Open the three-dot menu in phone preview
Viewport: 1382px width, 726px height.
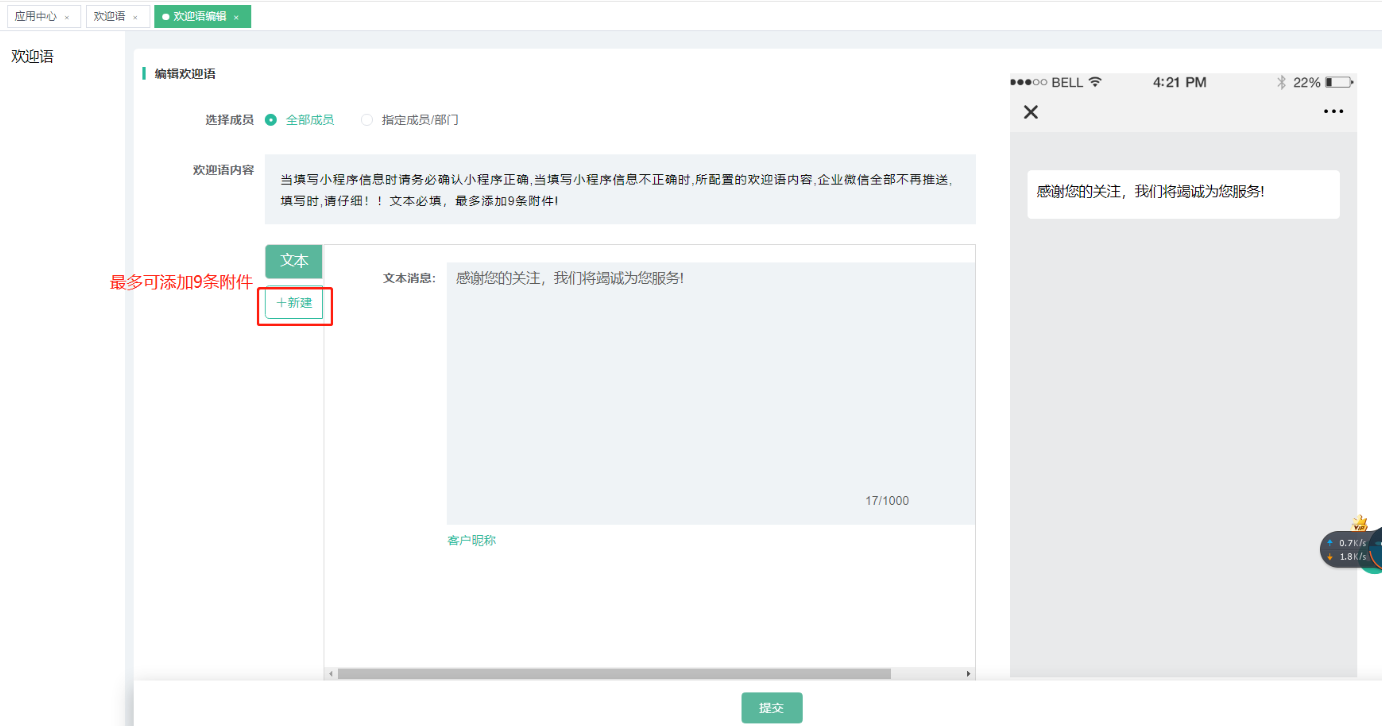pyautogui.click(x=1333, y=112)
